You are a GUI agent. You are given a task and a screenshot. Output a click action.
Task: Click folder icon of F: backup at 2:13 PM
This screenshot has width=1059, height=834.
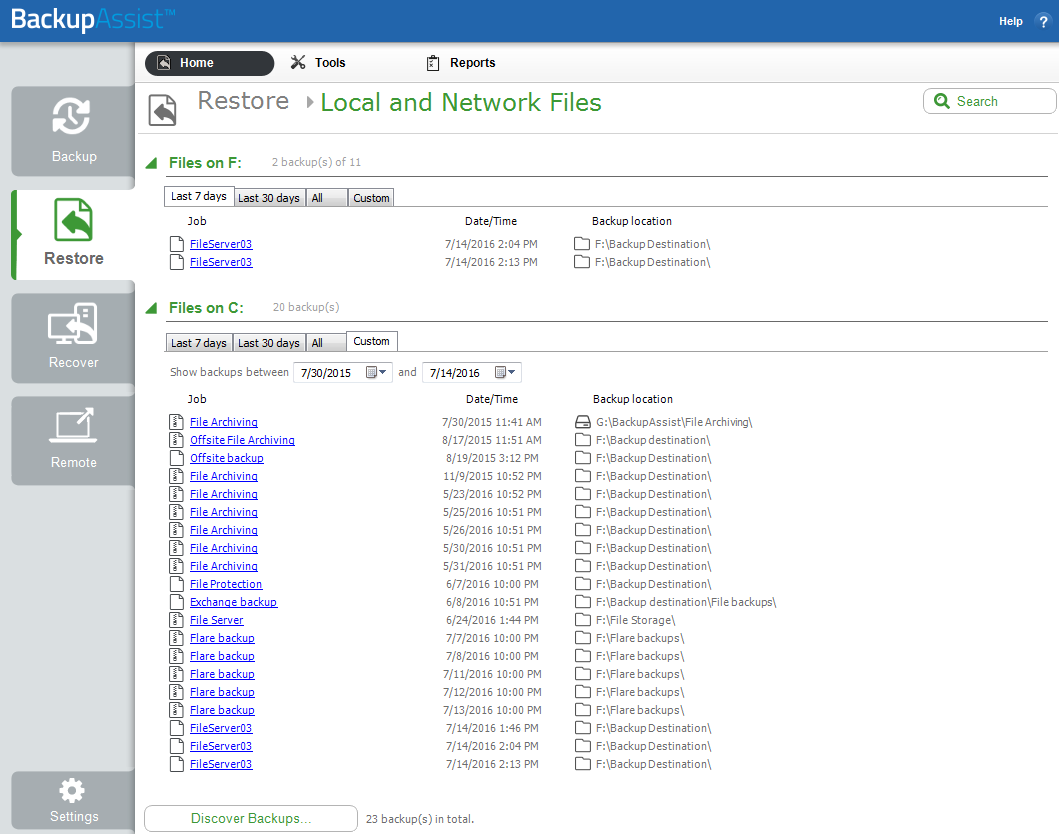[x=582, y=262]
